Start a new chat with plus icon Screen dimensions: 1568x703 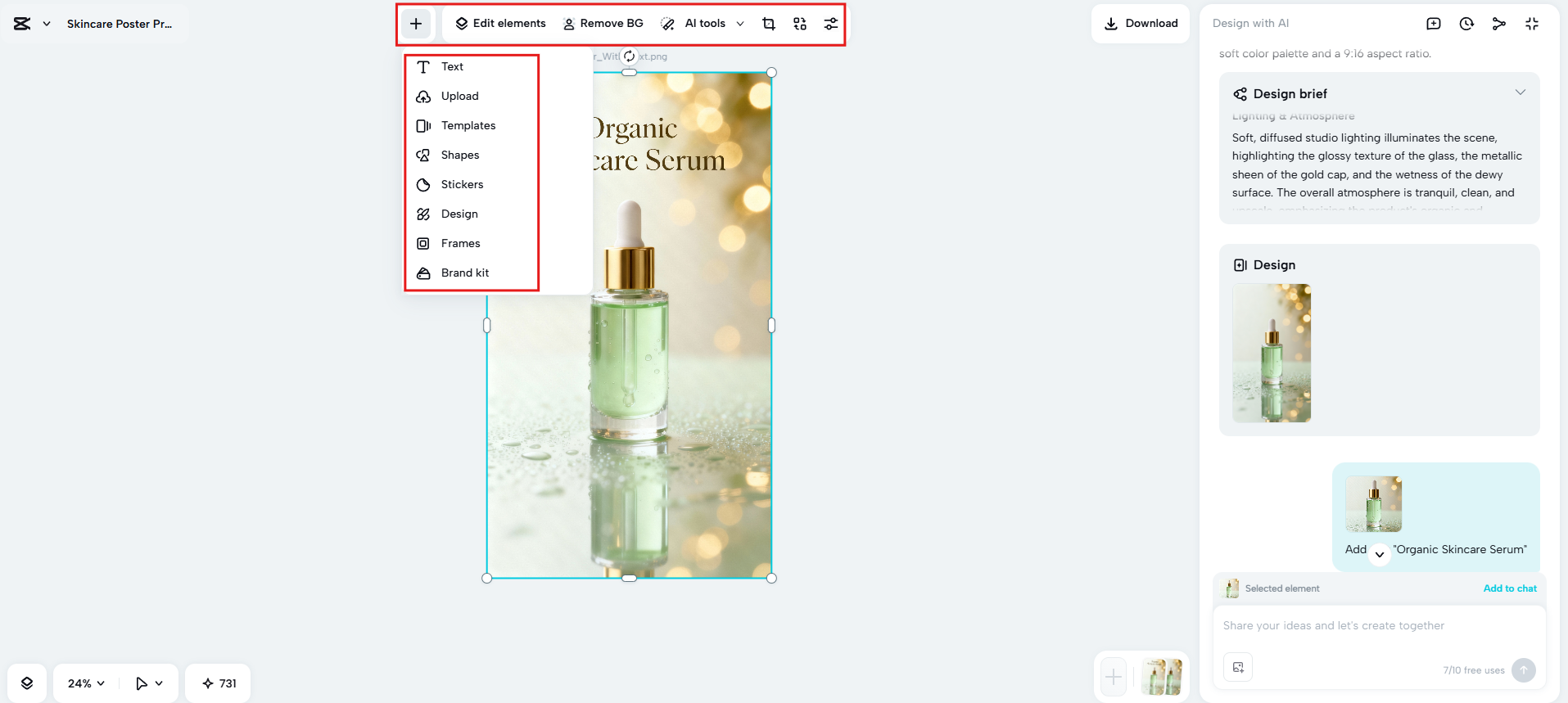pos(1434,24)
